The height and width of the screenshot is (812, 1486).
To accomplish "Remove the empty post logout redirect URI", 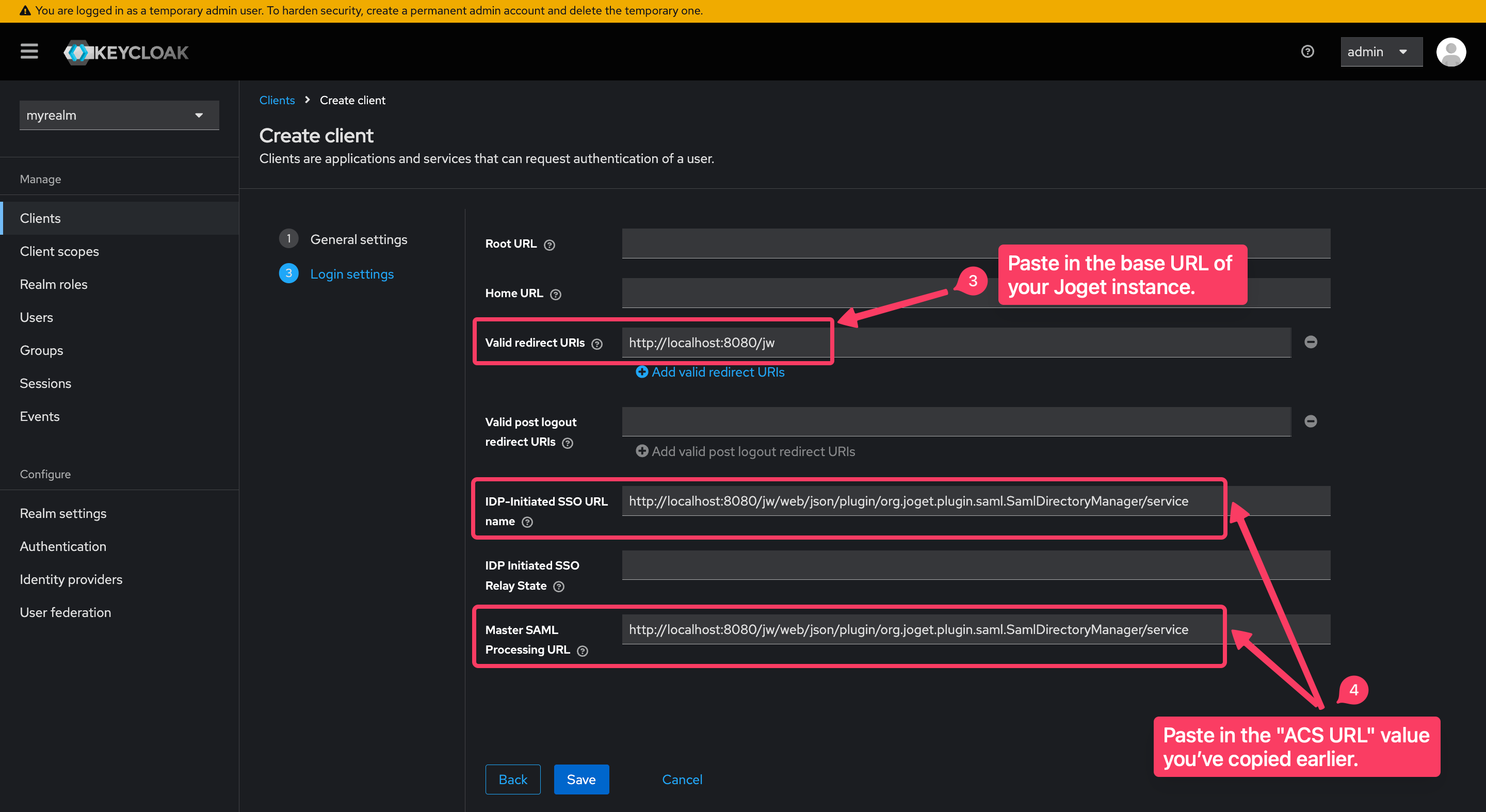I will tap(1311, 421).
